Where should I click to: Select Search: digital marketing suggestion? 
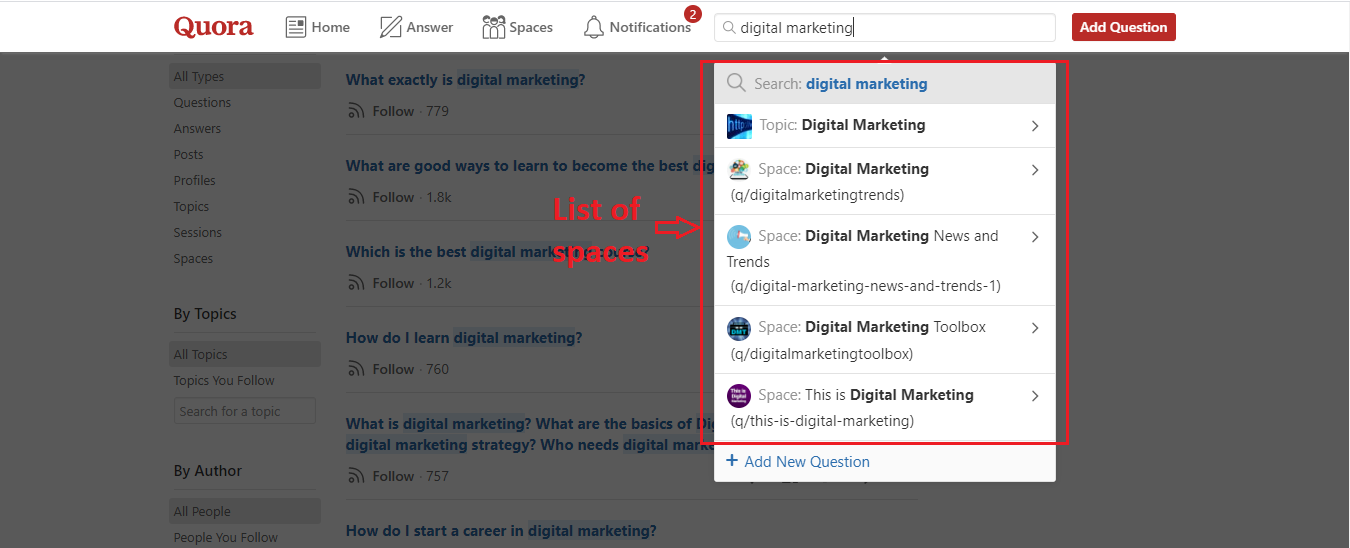[x=885, y=84]
